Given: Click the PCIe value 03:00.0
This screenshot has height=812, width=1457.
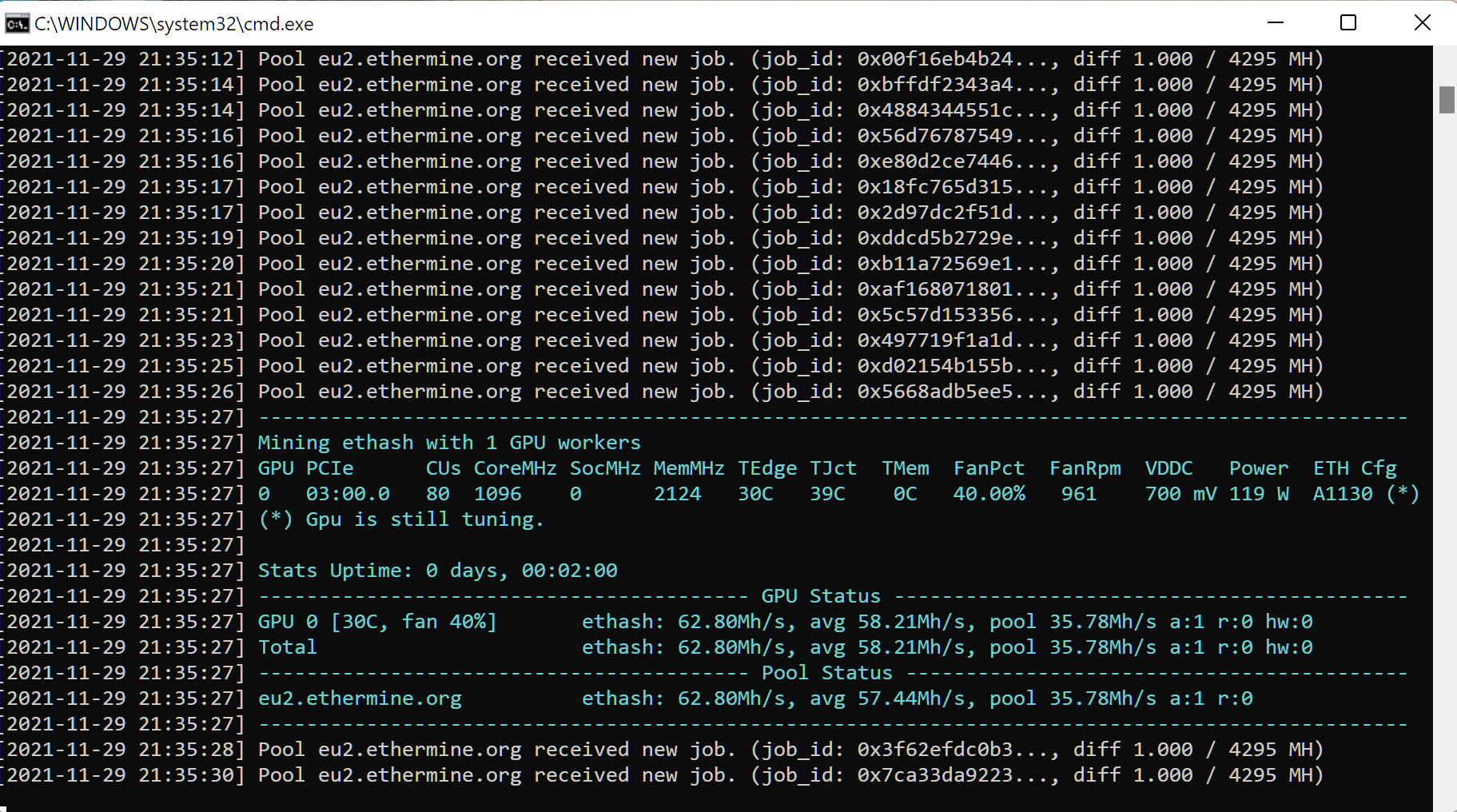Looking at the screenshot, I should (x=348, y=494).
